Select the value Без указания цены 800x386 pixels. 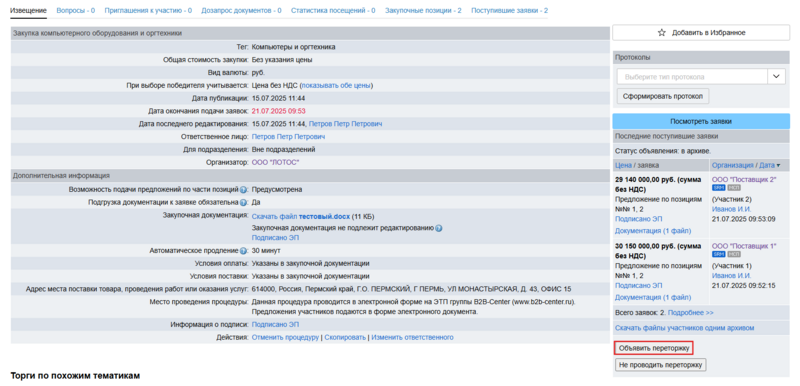pos(282,60)
